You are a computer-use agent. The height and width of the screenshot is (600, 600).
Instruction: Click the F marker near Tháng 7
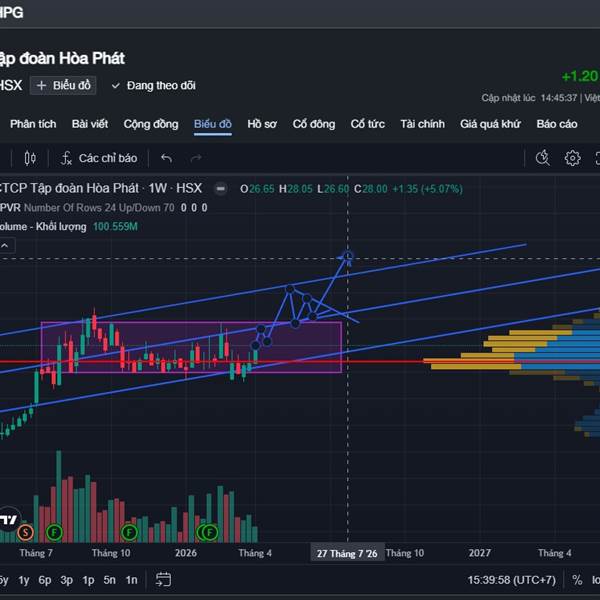[x=54, y=532]
